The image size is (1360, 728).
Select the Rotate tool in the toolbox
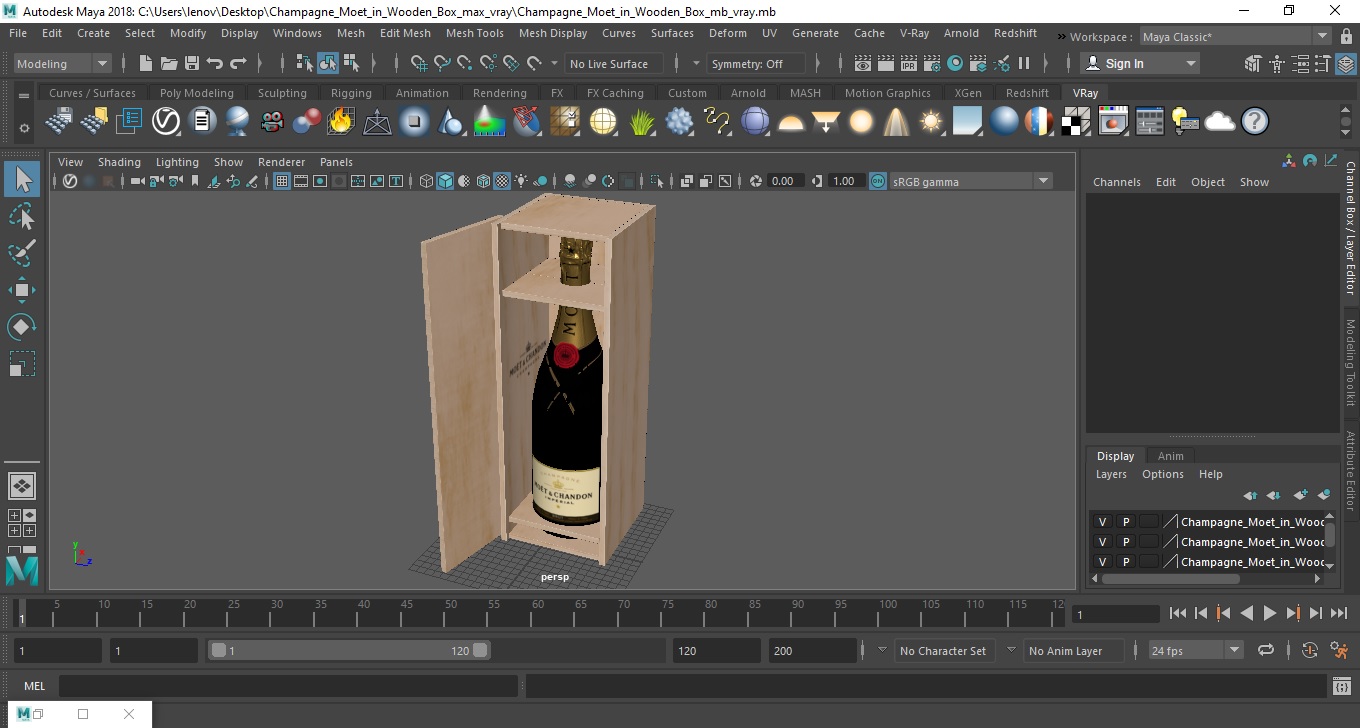pyautogui.click(x=22, y=327)
